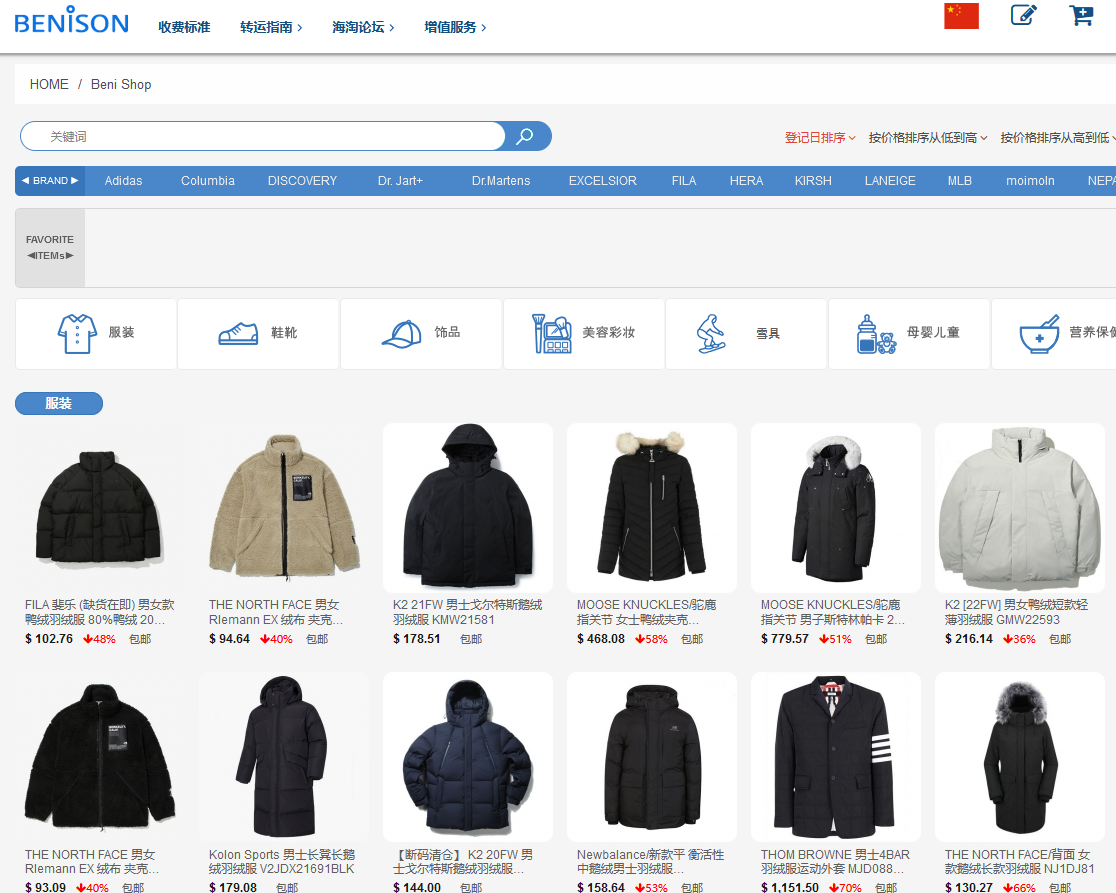The height and width of the screenshot is (893, 1116).
Task: Open 收费标准 menu item
Action: pyautogui.click(x=184, y=27)
